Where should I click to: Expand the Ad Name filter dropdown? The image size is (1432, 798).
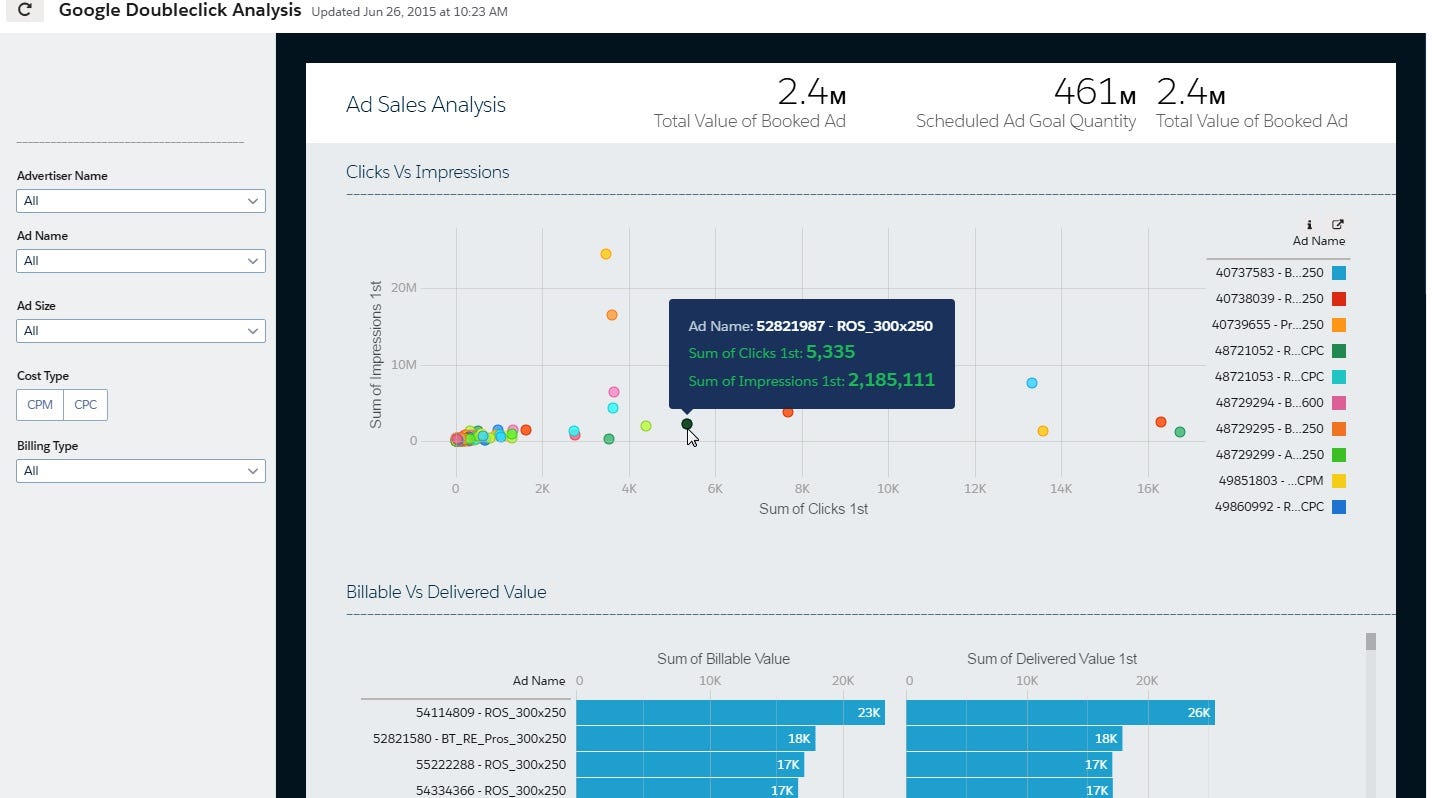coord(141,261)
